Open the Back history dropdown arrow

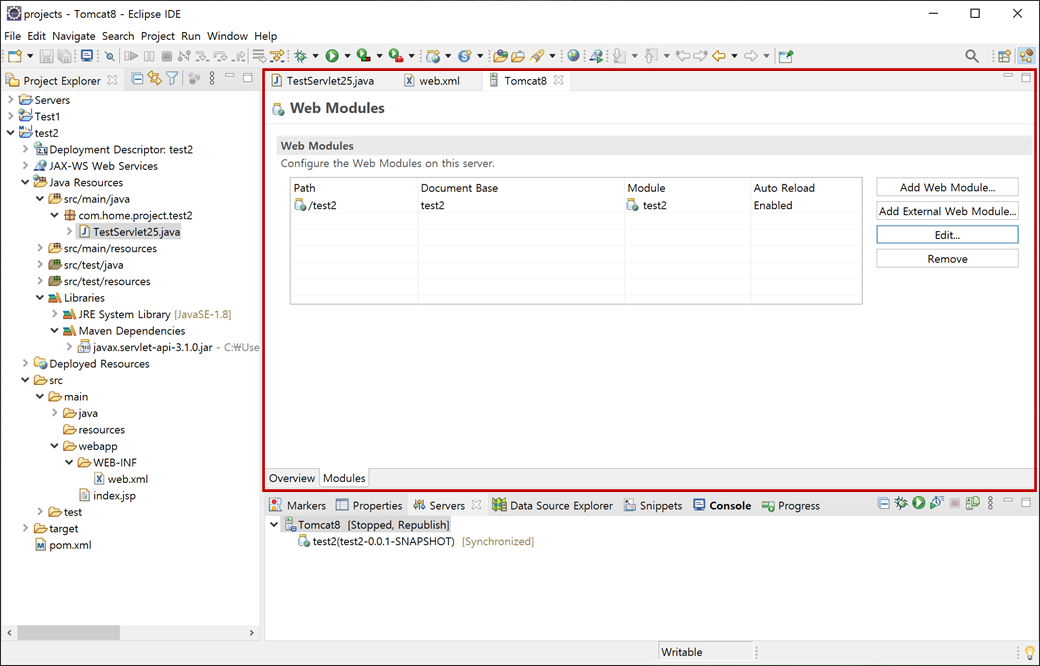pos(734,56)
